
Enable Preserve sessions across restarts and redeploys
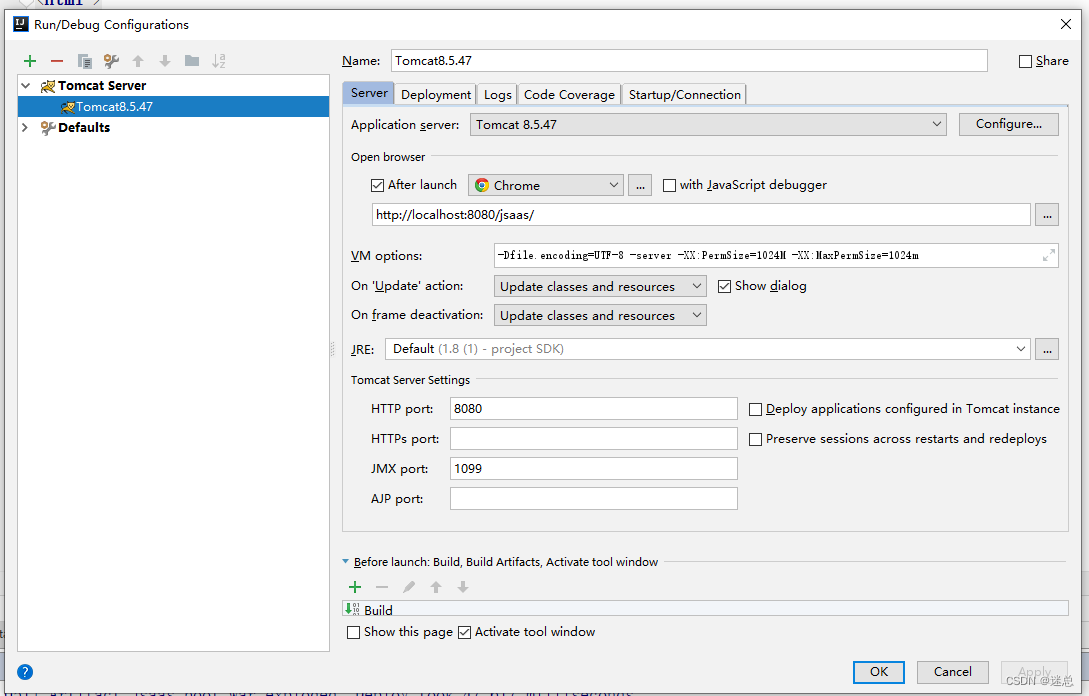point(756,440)
